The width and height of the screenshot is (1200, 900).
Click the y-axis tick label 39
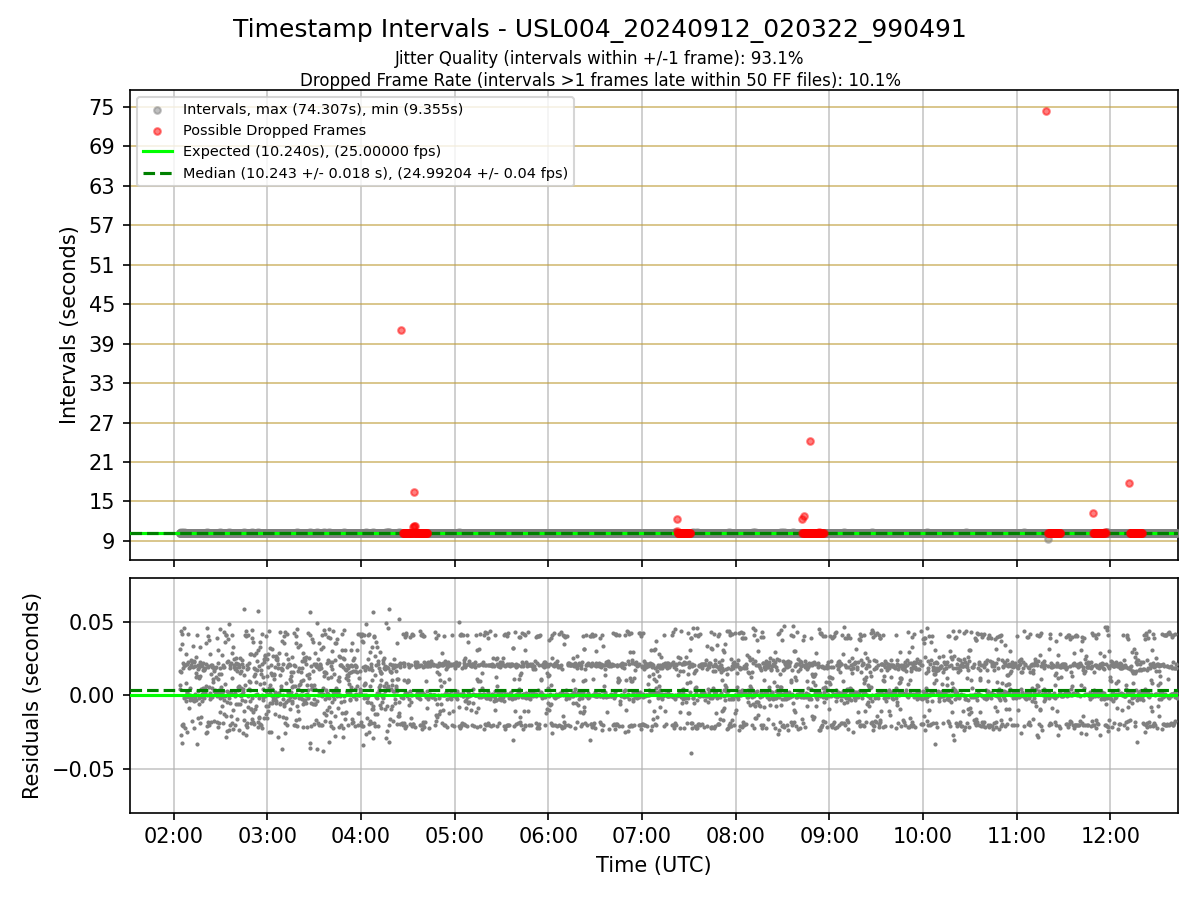(x=103, y=344)
